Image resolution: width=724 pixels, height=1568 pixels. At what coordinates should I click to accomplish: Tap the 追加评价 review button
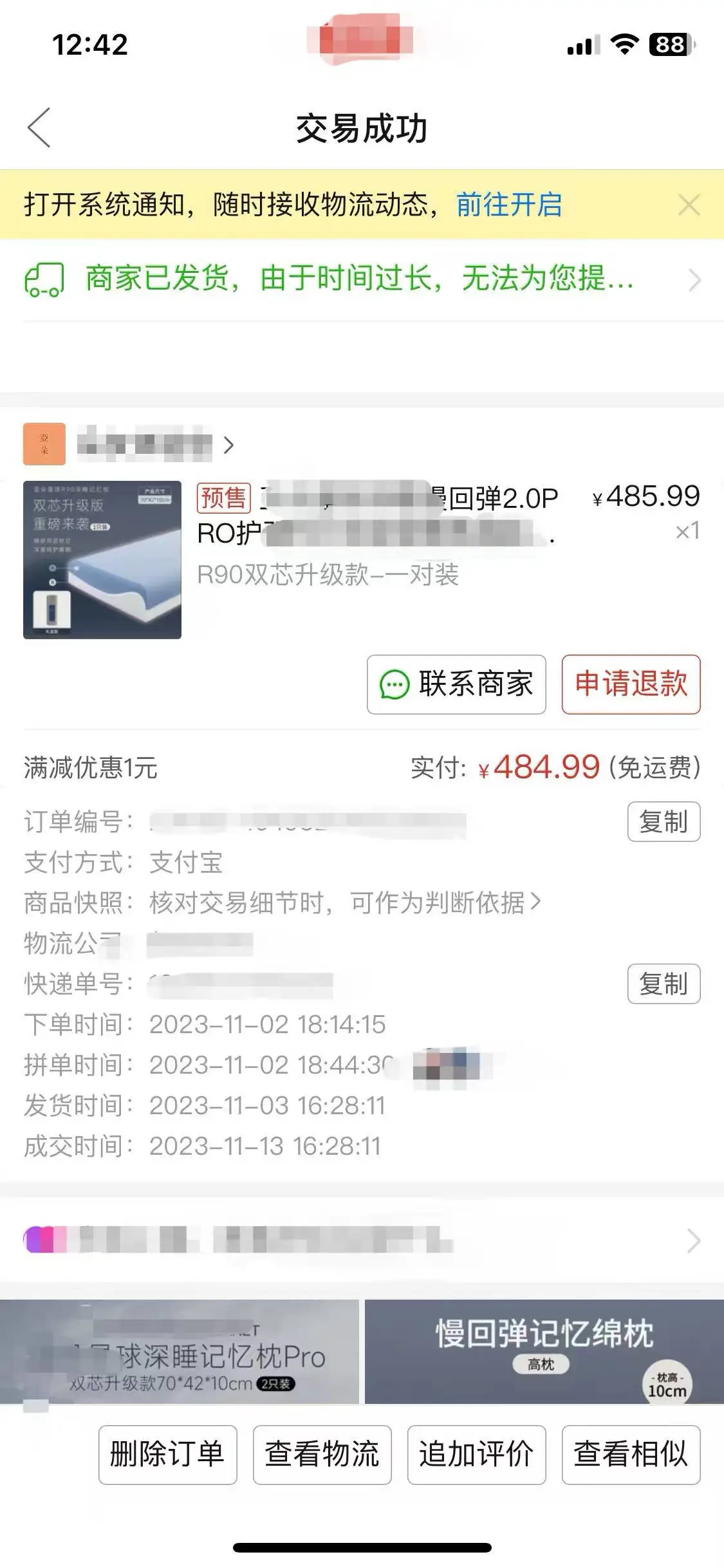point(476,1455)
